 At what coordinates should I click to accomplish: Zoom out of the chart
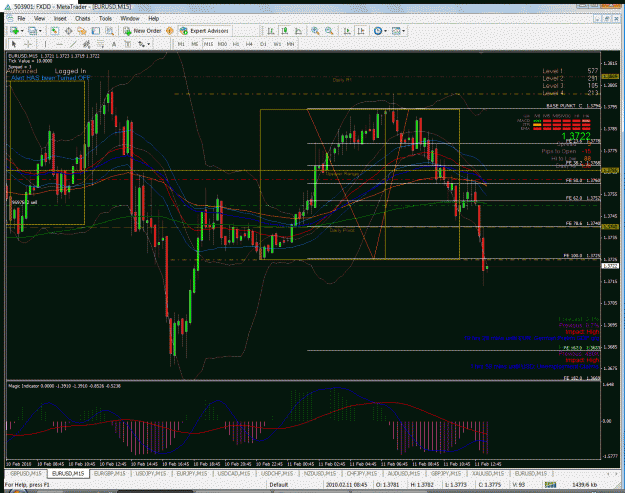pos(329,31)
